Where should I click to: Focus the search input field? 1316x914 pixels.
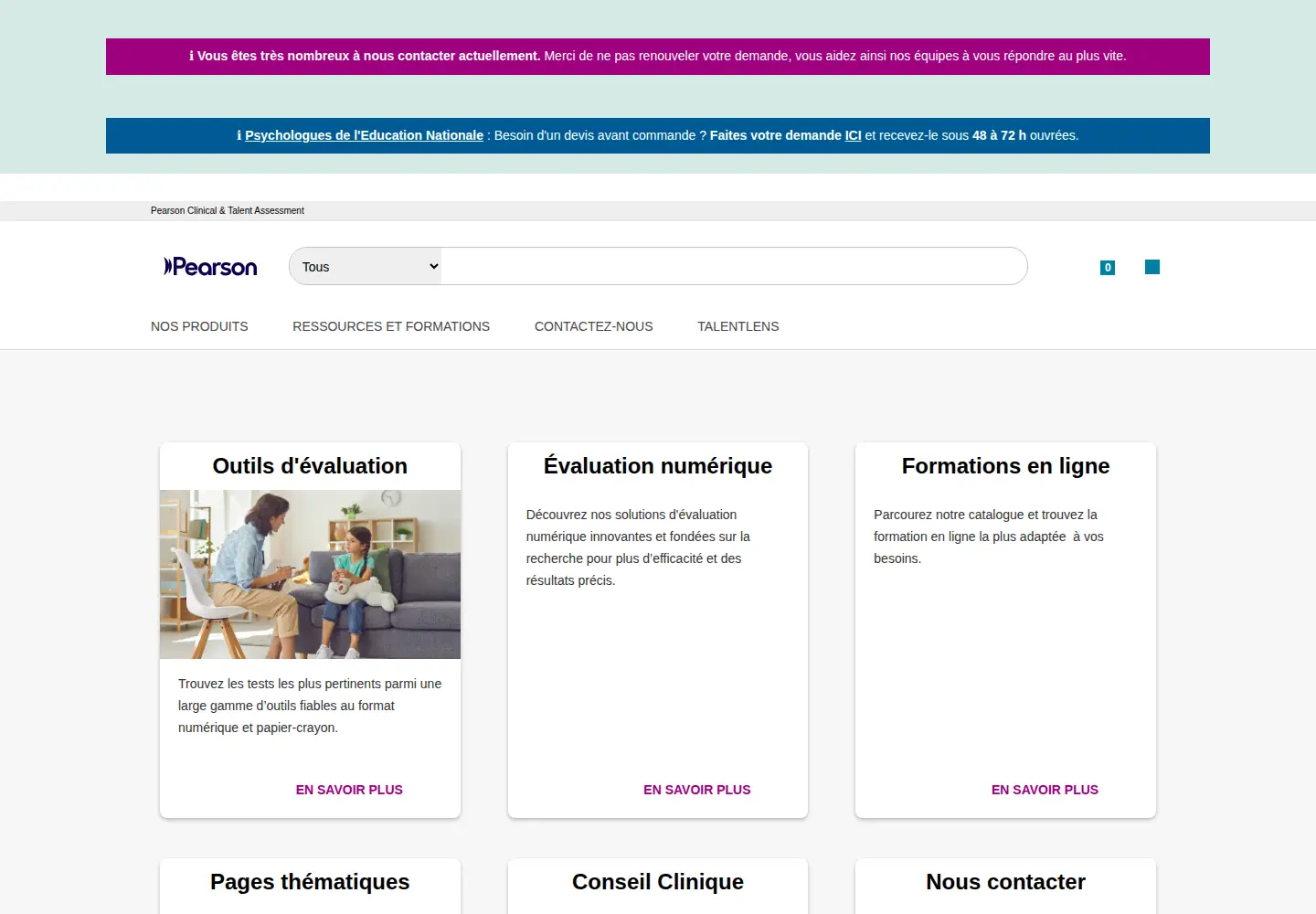734,266
